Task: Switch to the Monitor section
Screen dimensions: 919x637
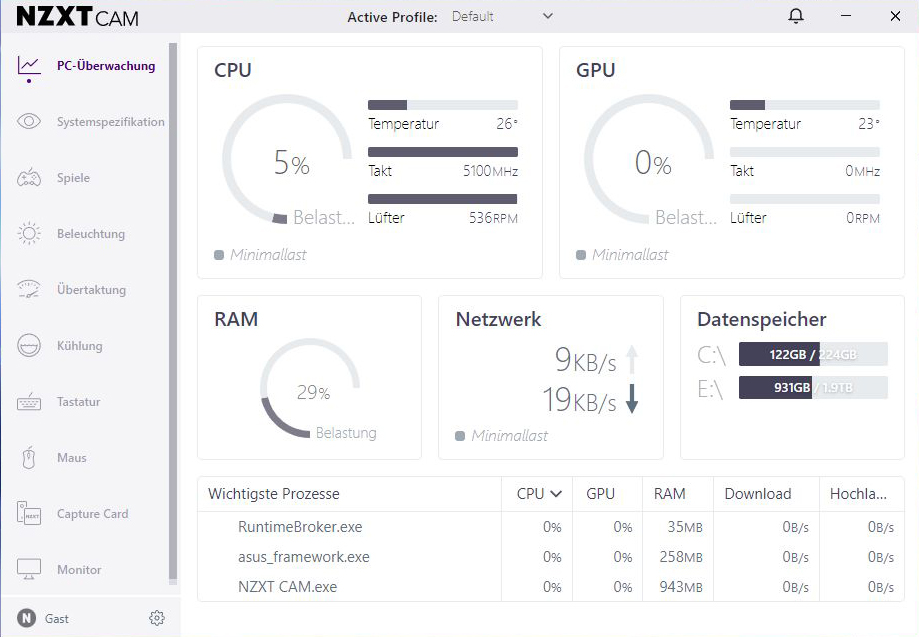Action: 79,570
